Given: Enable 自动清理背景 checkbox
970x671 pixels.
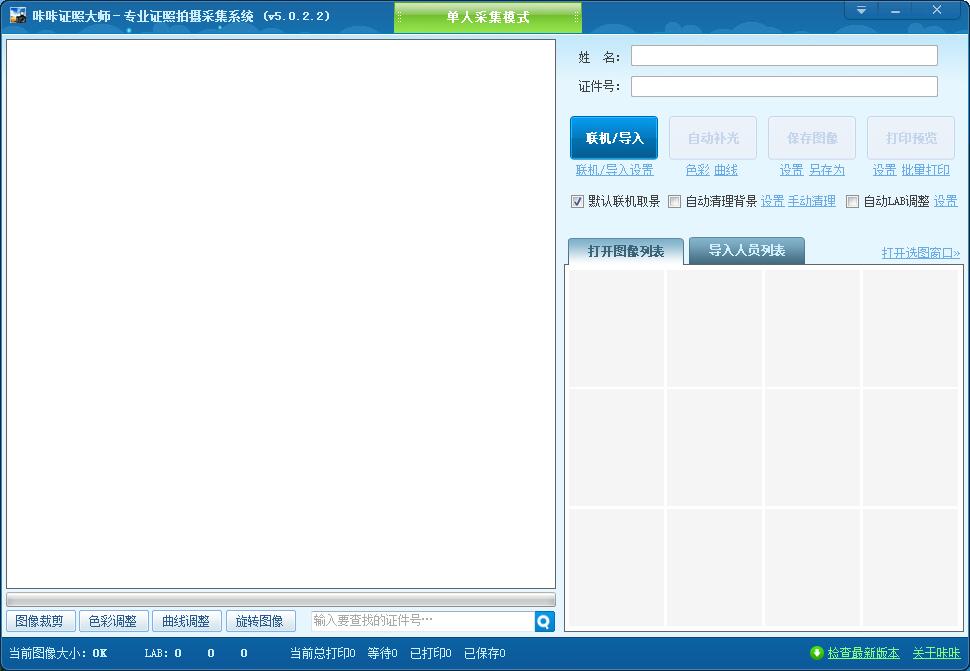Looking at the screenshot, I should point(675,202).
